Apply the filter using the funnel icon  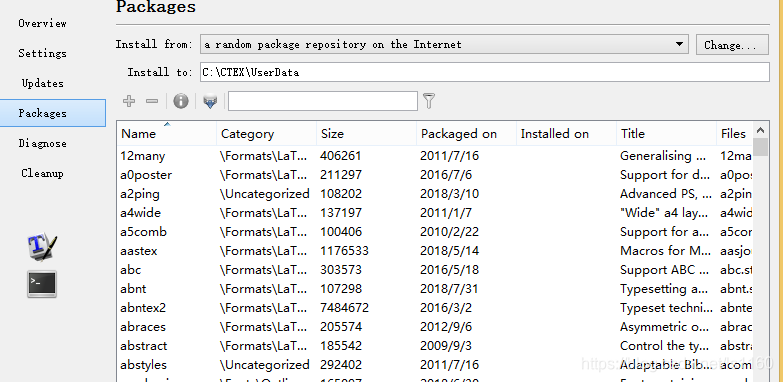pos(429,101)
